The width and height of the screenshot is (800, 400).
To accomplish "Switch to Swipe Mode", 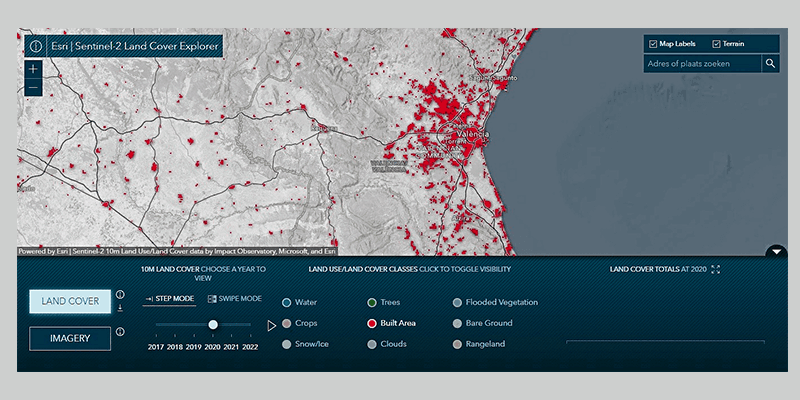I will pyautogui.click(x=235, y=299).
